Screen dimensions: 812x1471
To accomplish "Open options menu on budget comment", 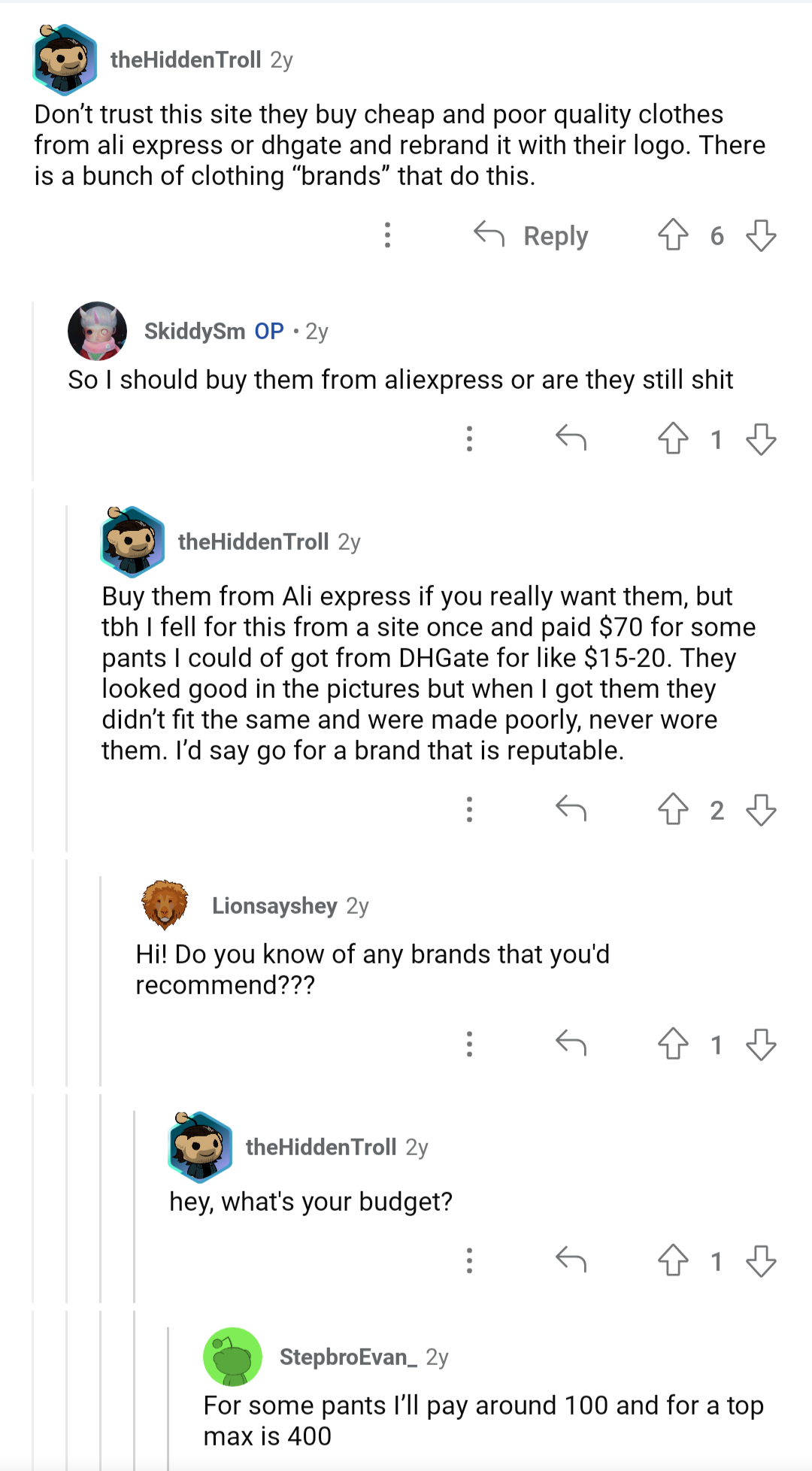I will [469, 1260].
